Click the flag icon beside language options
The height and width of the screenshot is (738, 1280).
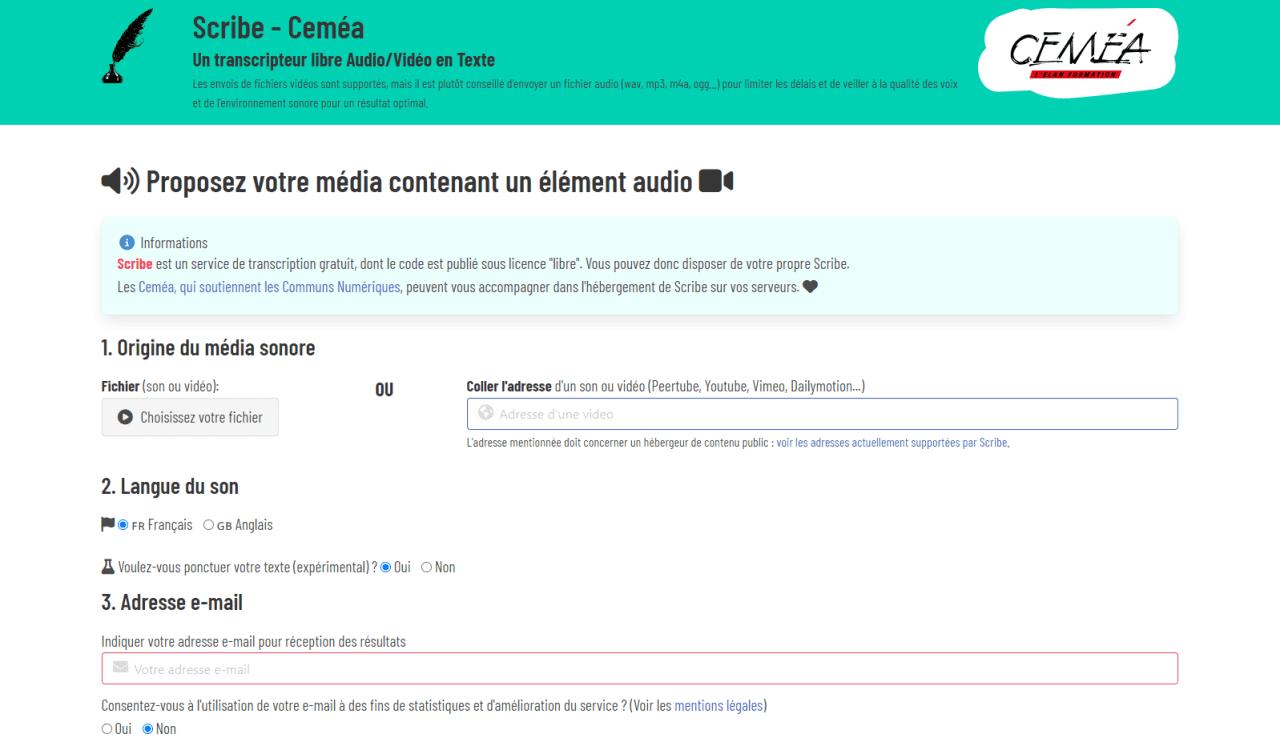tap(108, 525)
